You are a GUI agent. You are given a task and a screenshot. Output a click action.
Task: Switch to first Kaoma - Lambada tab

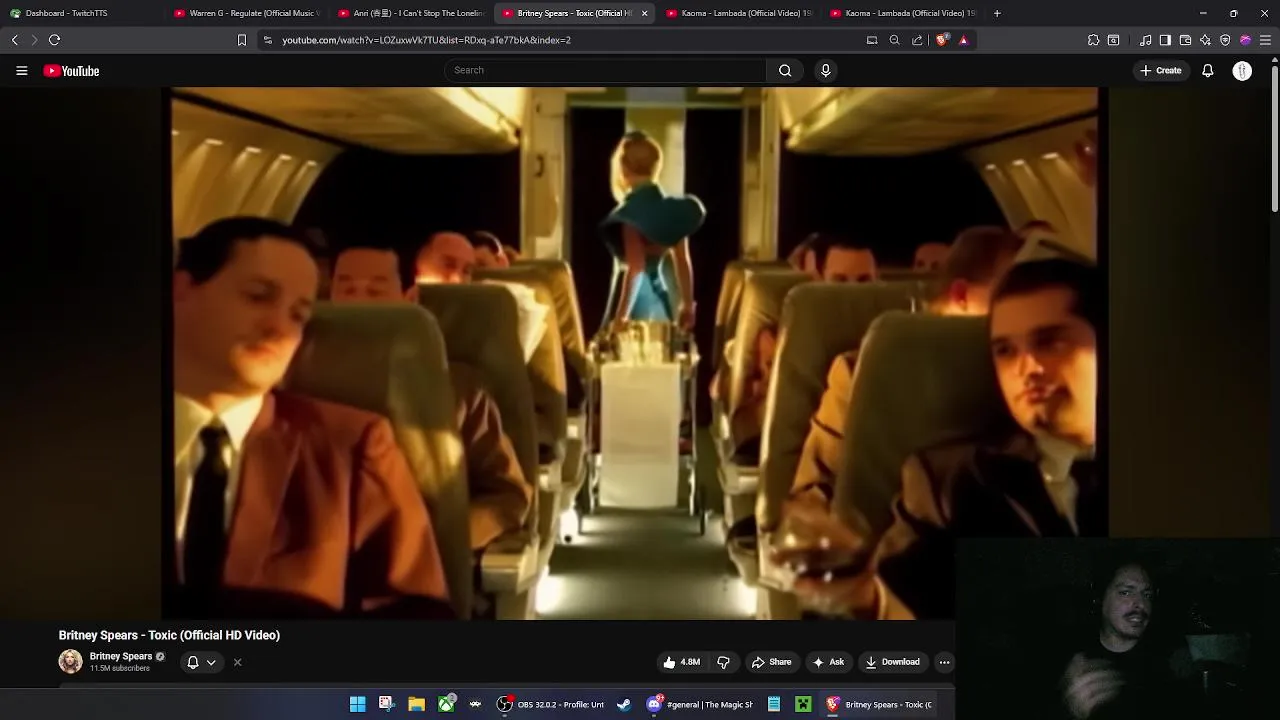(738, 13)
